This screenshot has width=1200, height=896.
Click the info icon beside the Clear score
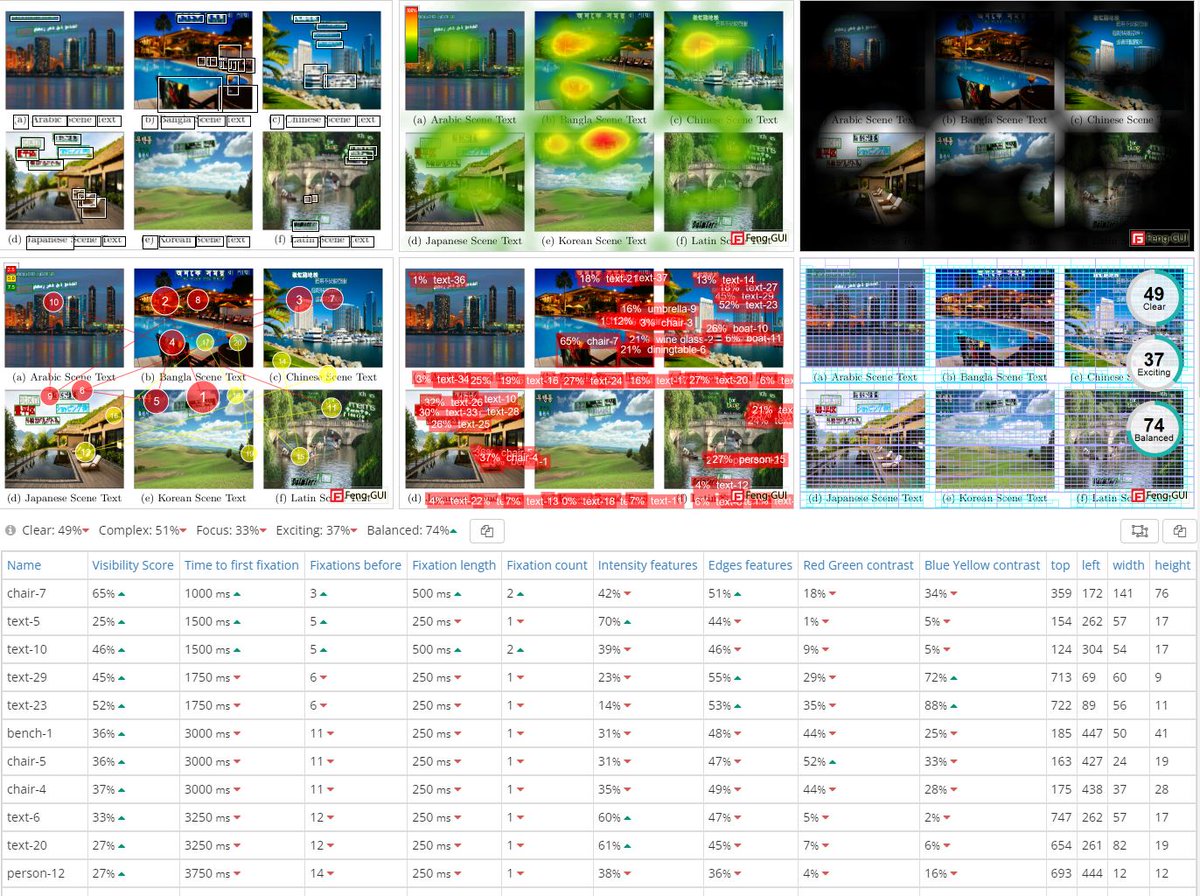pos(10,531)
